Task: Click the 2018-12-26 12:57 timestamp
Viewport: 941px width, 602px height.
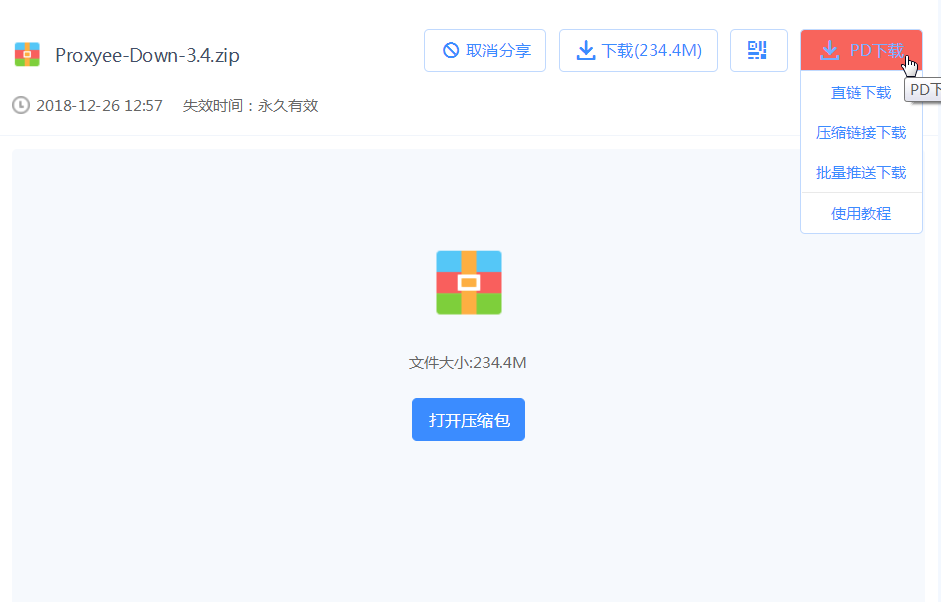Action: coord(99,105)
